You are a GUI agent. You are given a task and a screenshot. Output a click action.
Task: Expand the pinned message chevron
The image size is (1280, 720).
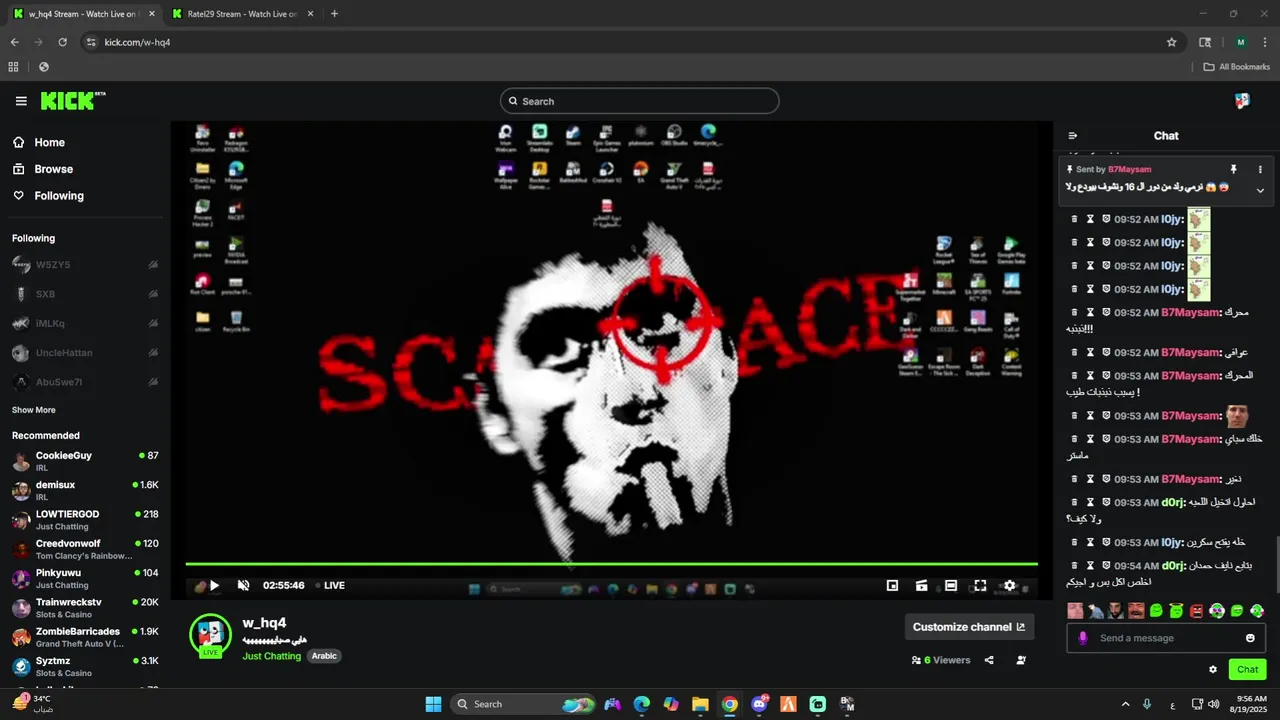[1260, 190]
